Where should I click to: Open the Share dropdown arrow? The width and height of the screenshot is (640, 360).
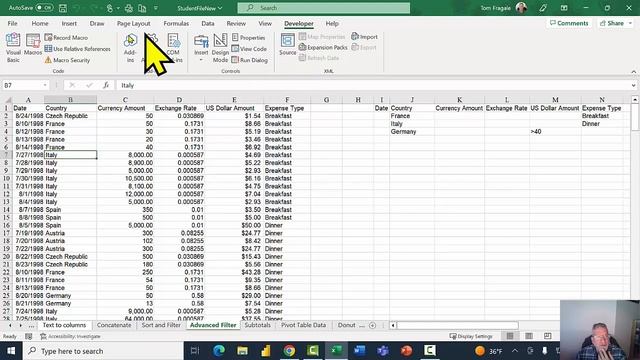coord(630,23)
